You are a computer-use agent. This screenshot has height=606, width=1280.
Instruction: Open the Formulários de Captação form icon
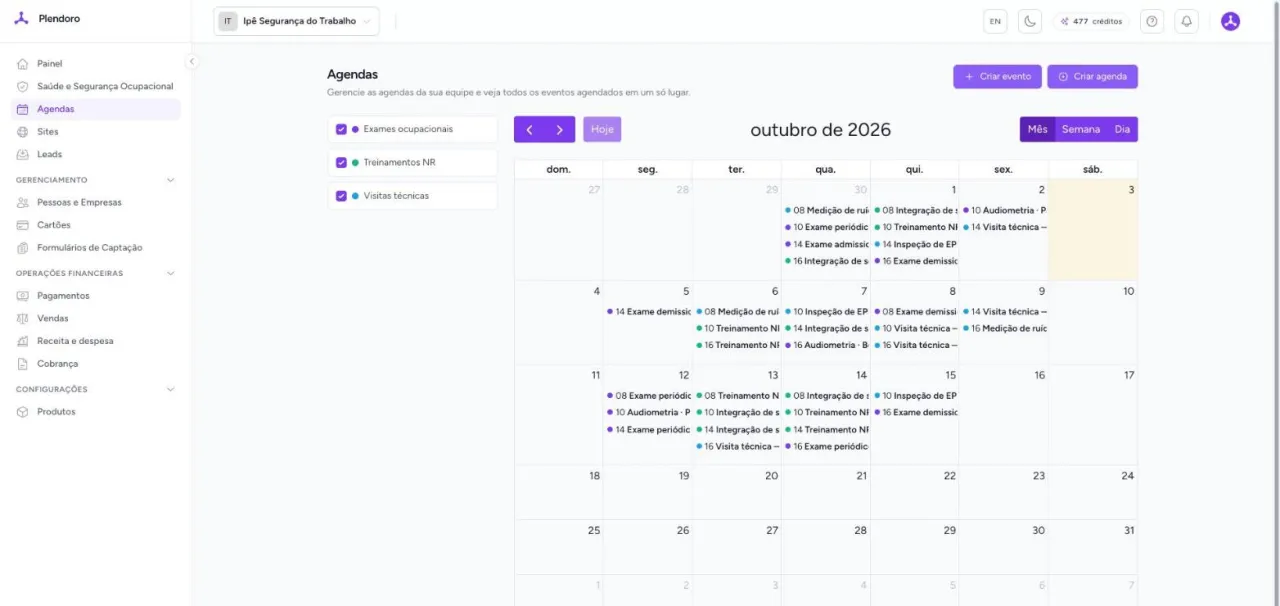(x=23, y=248)
